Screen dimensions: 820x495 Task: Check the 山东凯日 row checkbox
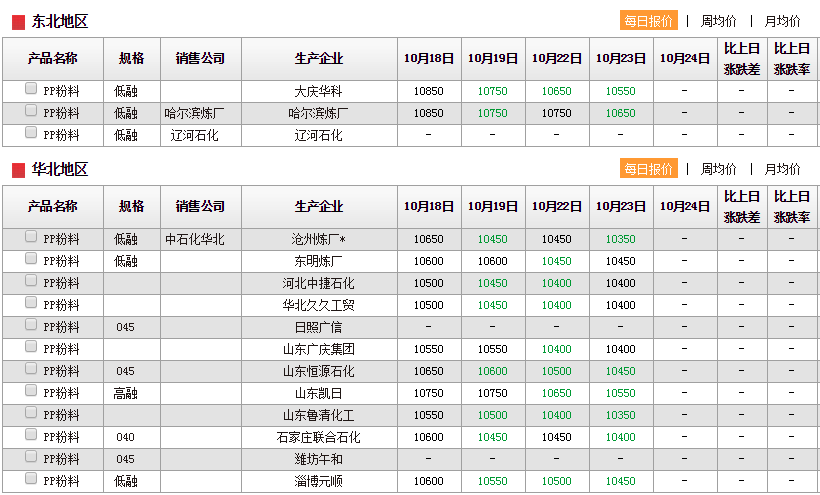coord(31,390)
